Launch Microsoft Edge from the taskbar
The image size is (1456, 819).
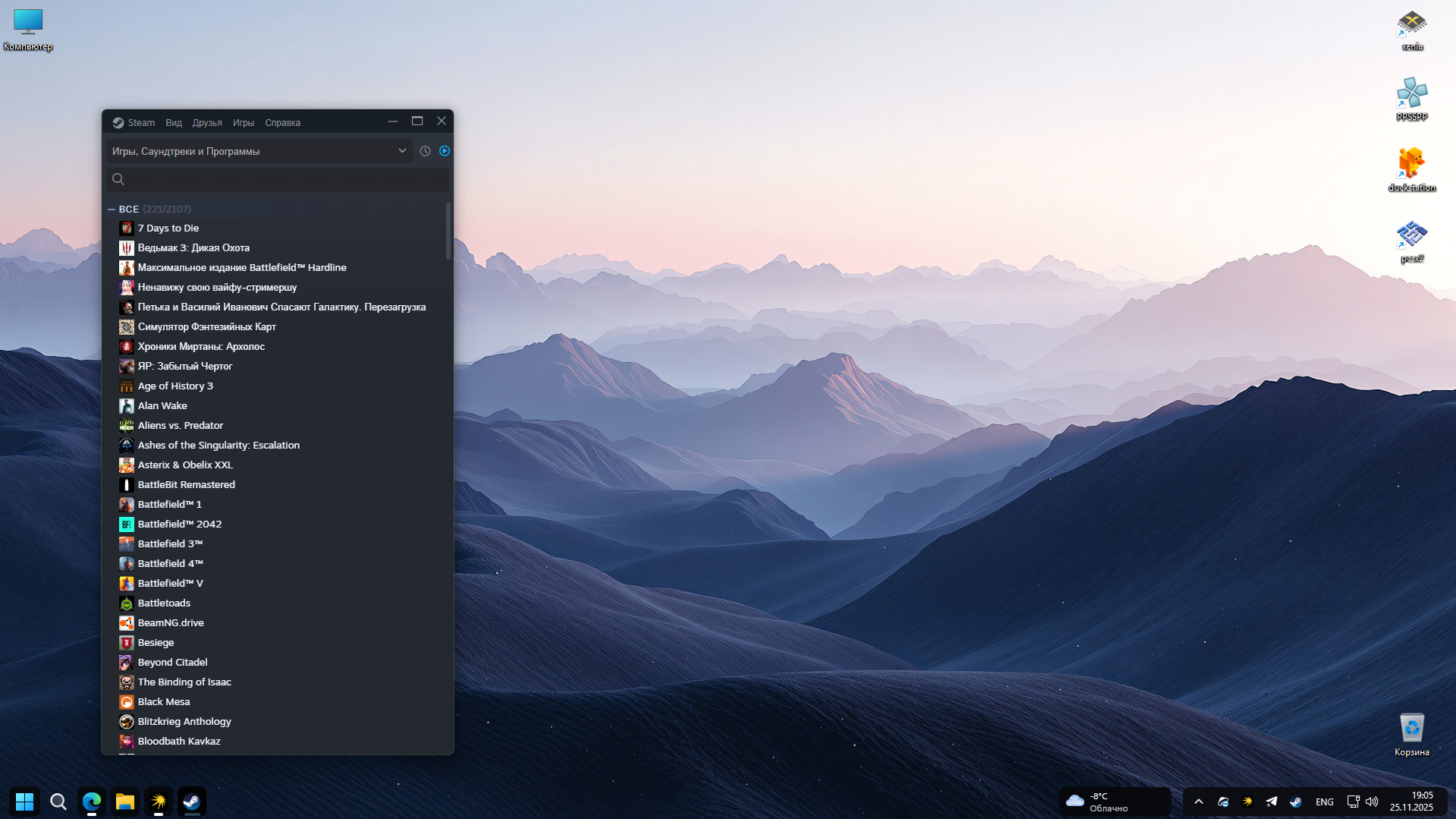point(92,802)
